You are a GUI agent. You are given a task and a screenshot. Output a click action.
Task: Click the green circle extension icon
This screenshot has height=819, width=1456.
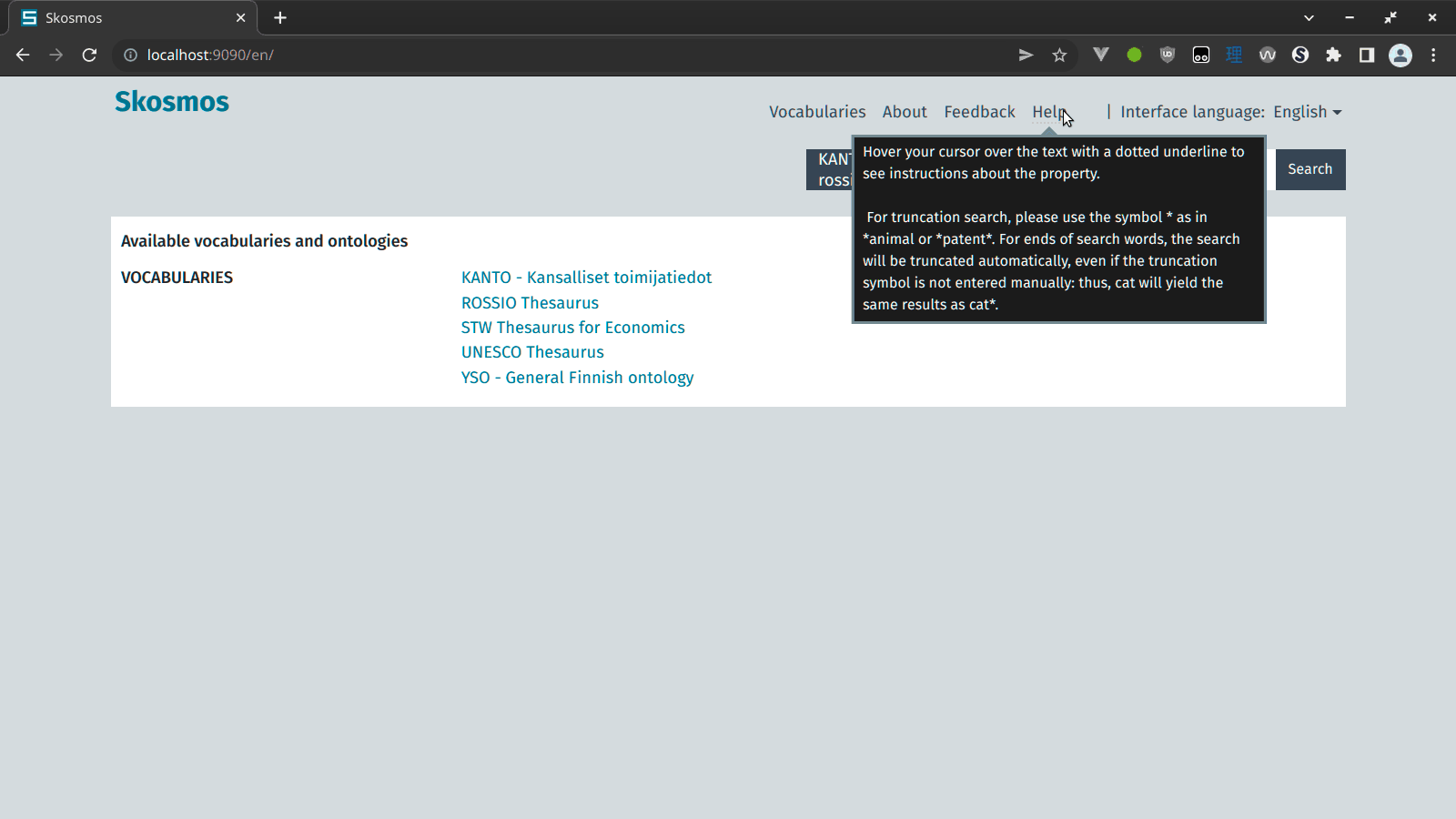1134,55
